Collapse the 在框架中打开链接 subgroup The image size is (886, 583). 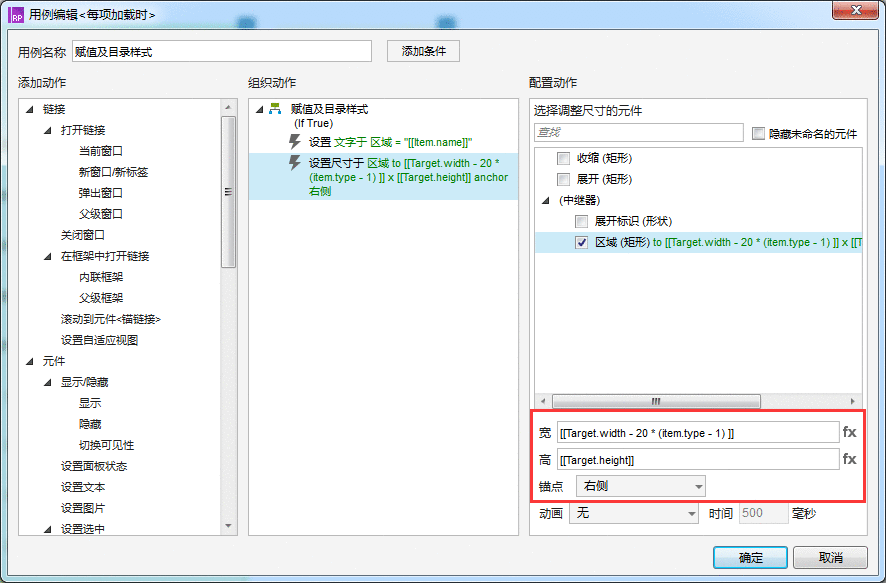click(x=47, y=256)
